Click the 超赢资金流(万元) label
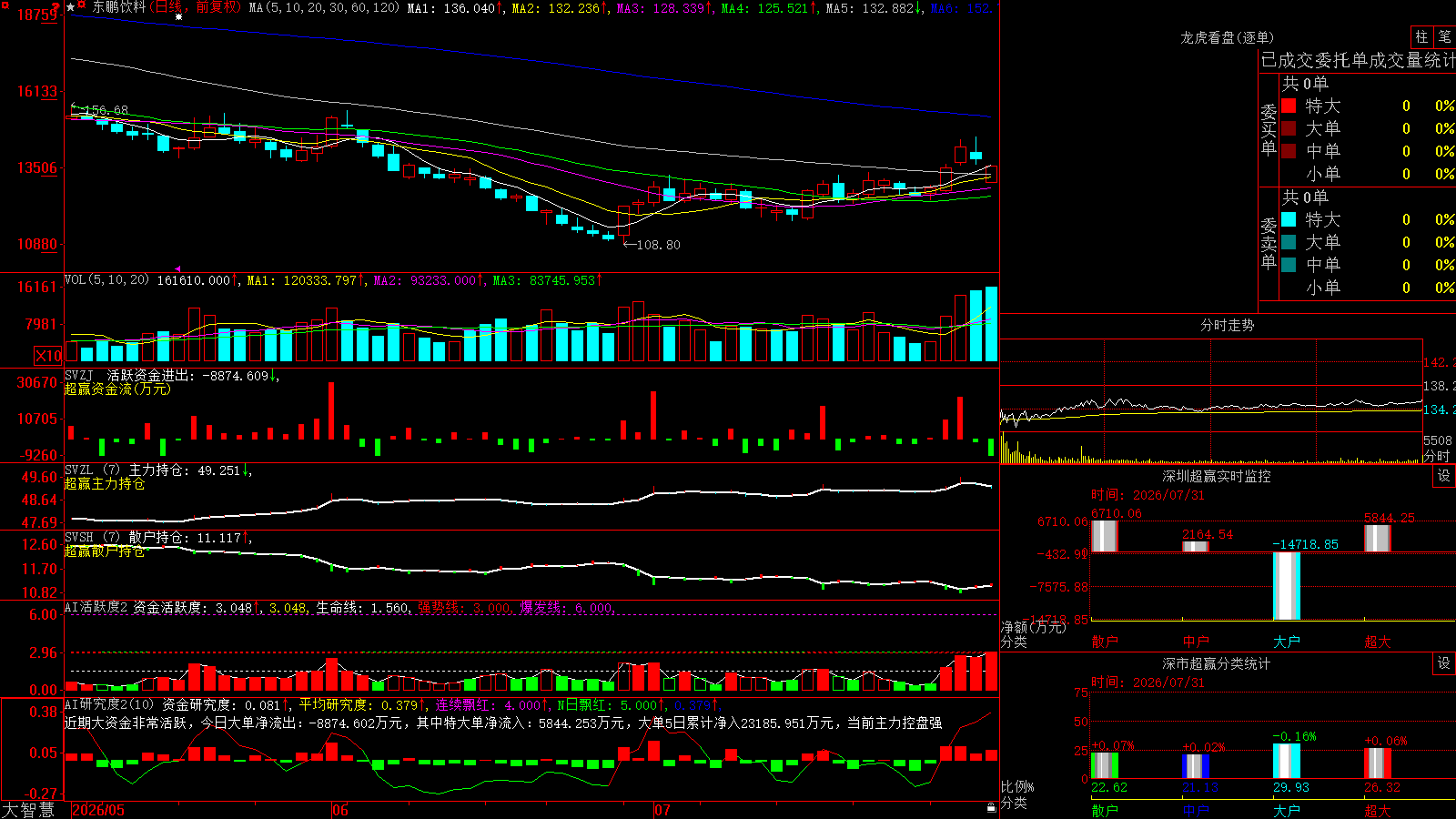This screenshot has width=1456, height=819. click(117, 389)
